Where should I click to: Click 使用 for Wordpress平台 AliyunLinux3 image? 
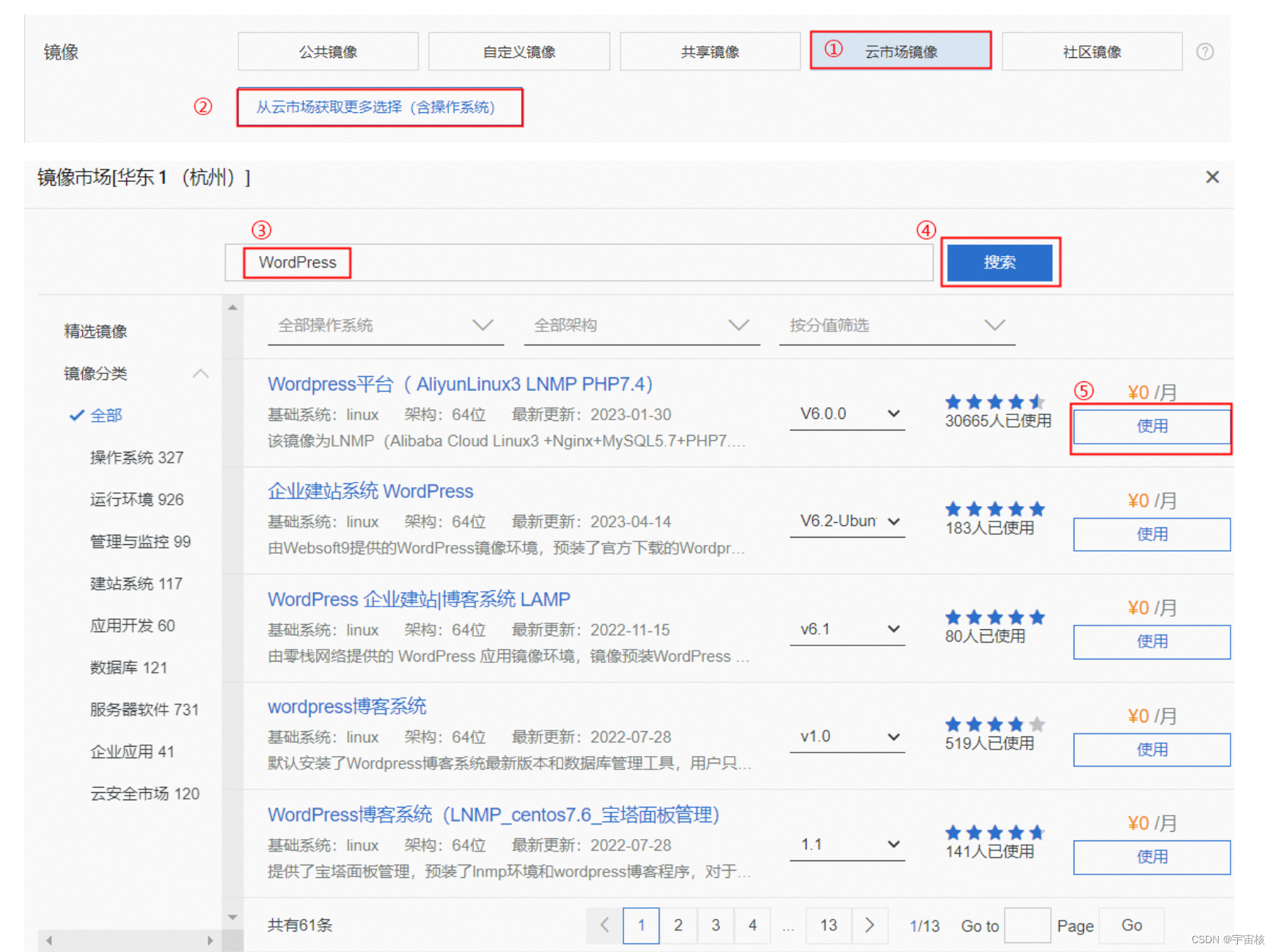1151,426
